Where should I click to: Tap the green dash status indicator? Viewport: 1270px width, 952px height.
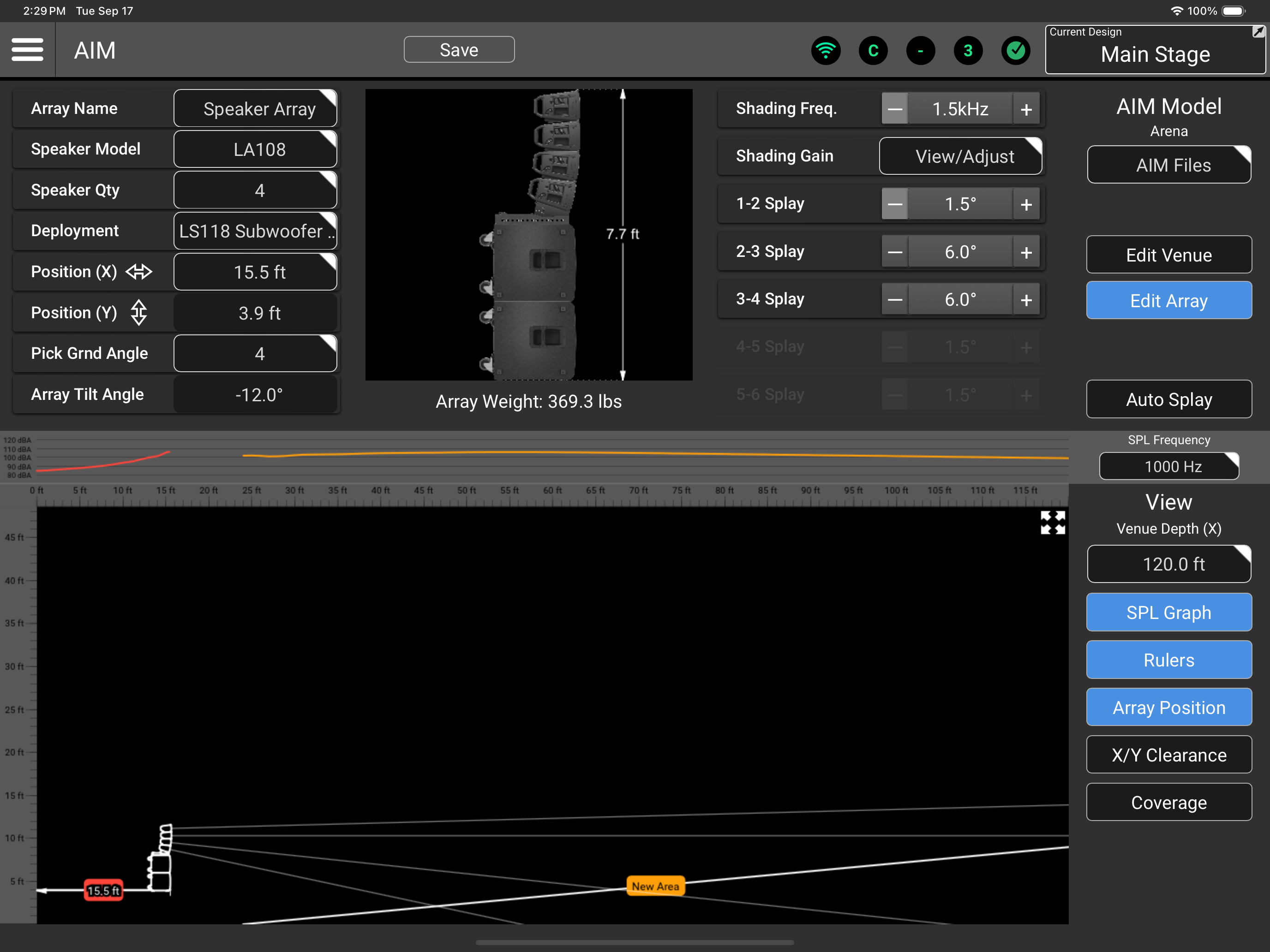pyautogui.click(x=920, y=50)
